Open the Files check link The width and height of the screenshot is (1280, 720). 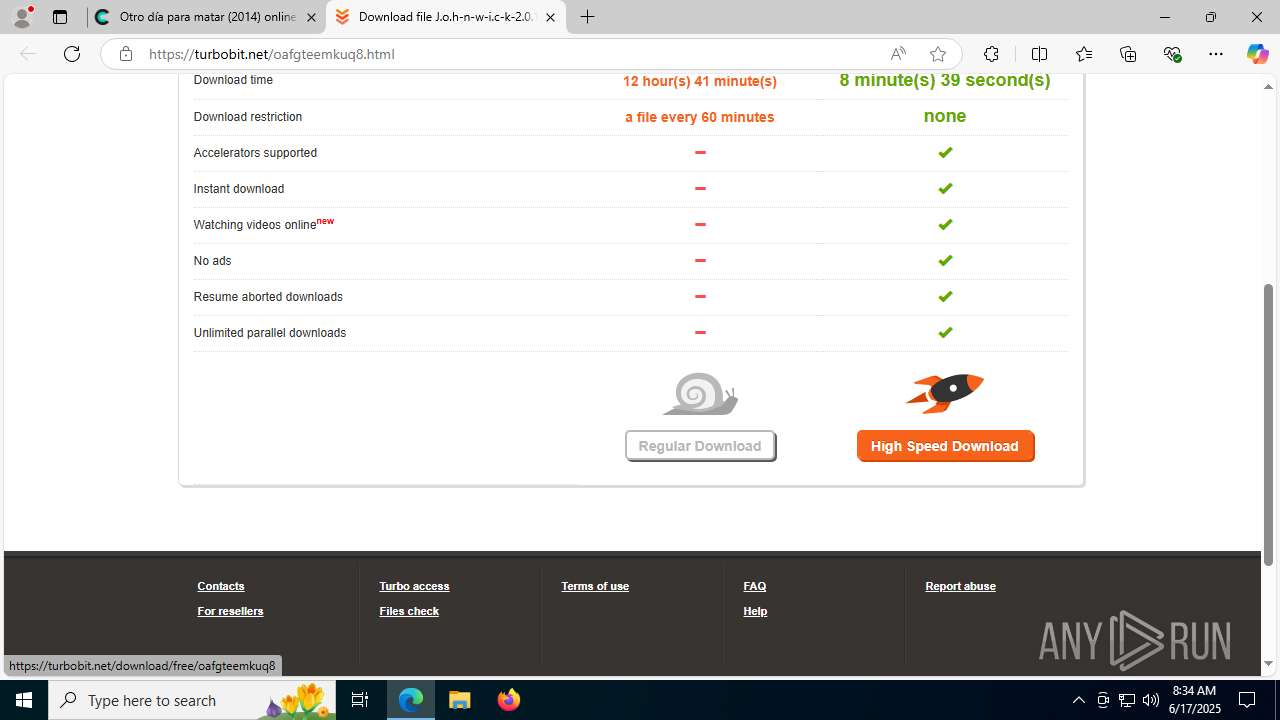409,611
